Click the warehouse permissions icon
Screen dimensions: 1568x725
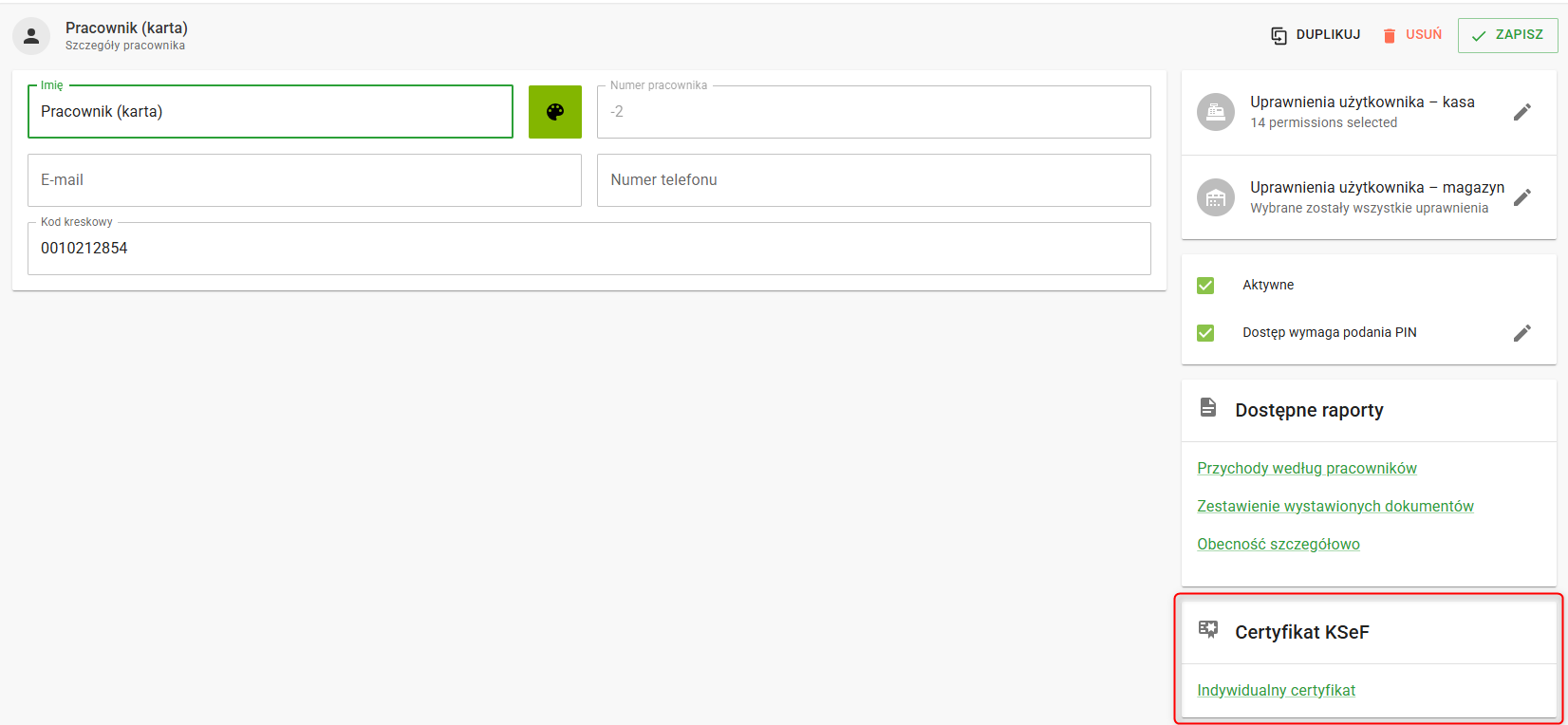1216,197
